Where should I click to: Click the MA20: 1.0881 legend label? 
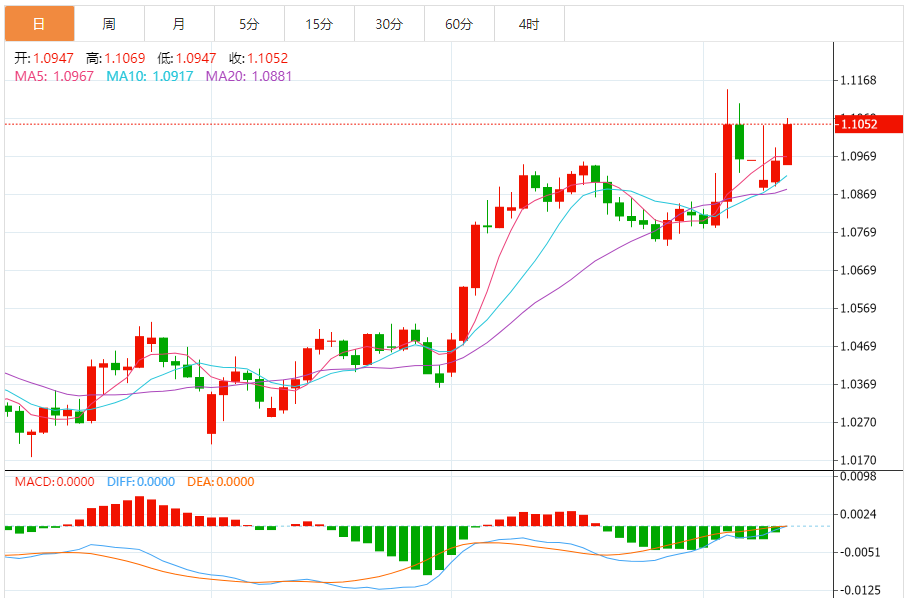tap(249, 77)
